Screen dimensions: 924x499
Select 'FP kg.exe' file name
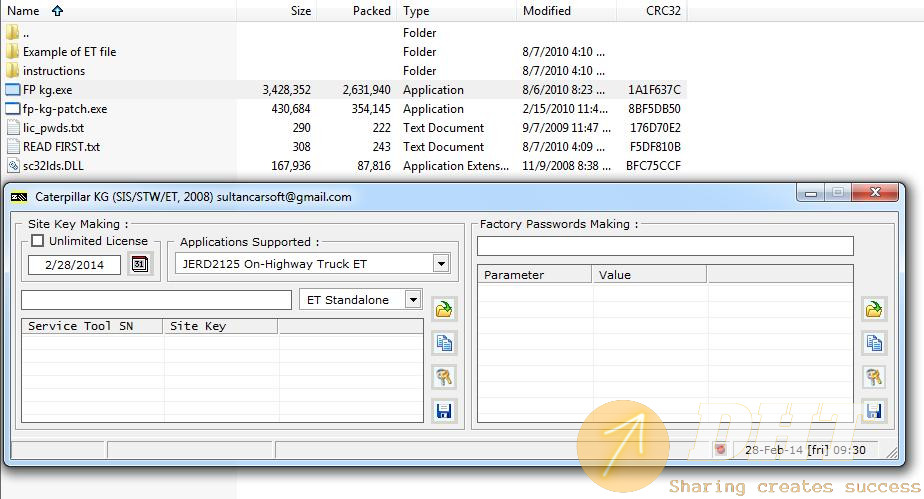coord(48,90)
